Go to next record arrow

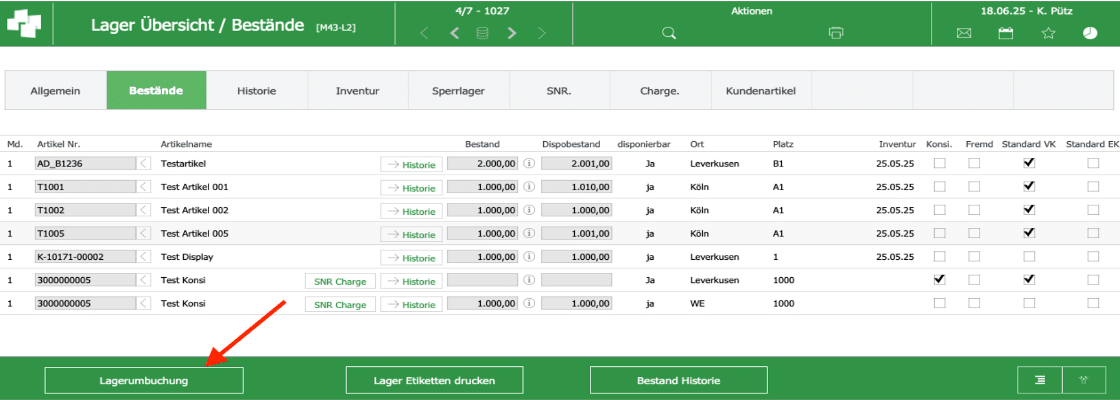pos(512,33)
